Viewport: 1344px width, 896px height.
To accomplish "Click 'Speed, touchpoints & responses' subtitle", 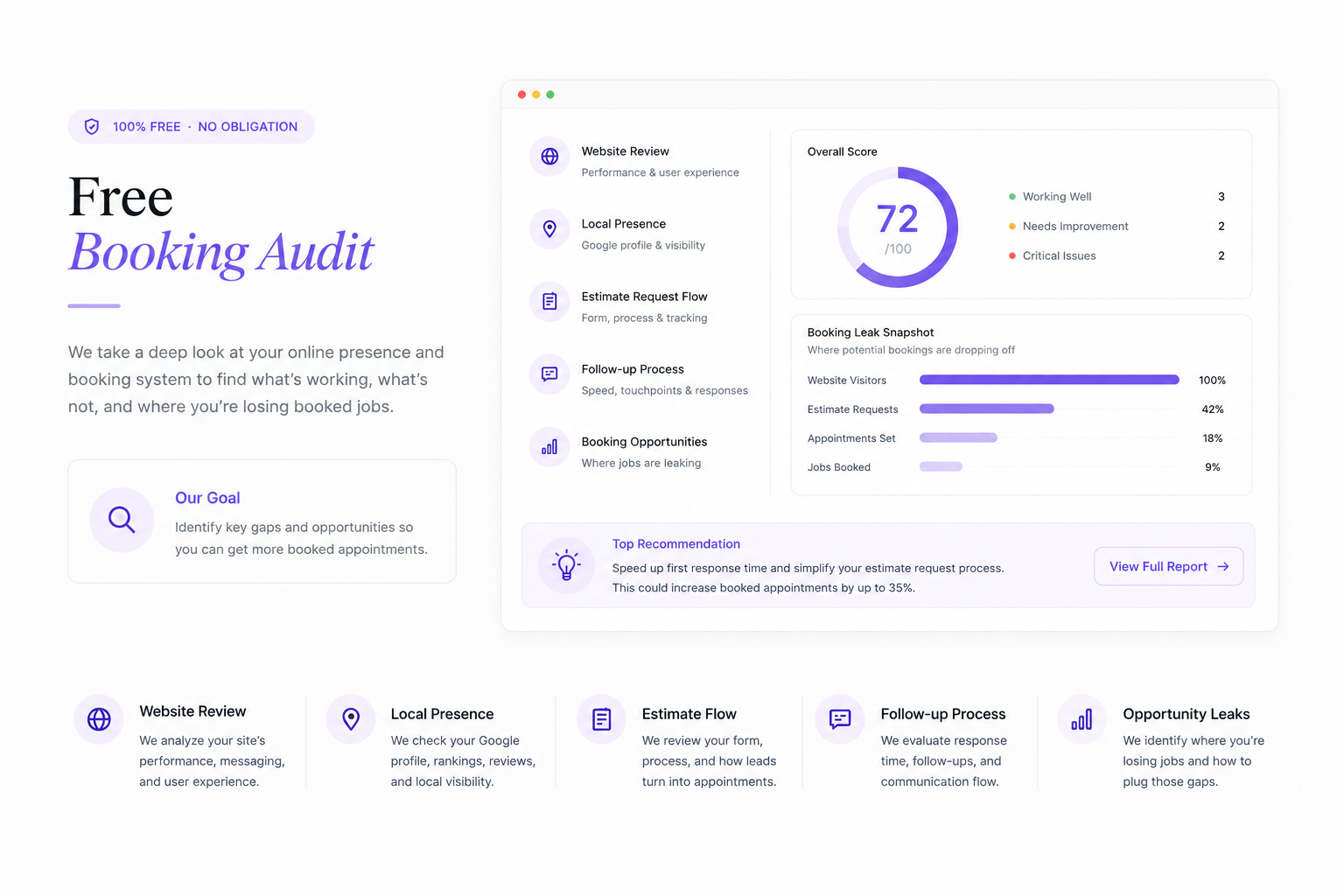I will coord(664,390).
